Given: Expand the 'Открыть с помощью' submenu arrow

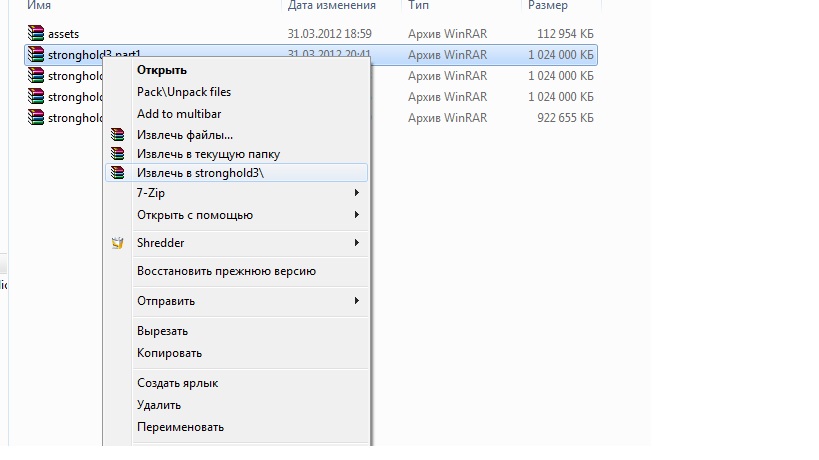Looking at the screenshot, I should [x=356, y=215].
